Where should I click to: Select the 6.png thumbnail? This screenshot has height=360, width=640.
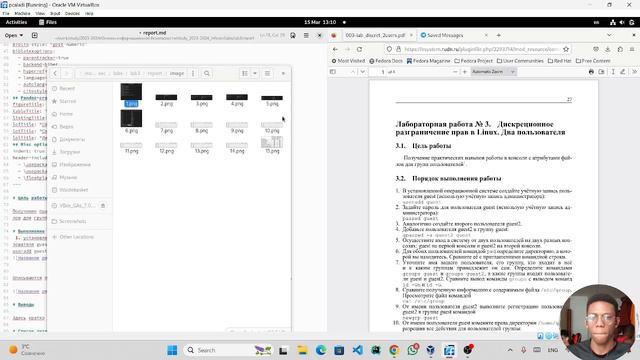pyautogui.click(x=131, y=119)
